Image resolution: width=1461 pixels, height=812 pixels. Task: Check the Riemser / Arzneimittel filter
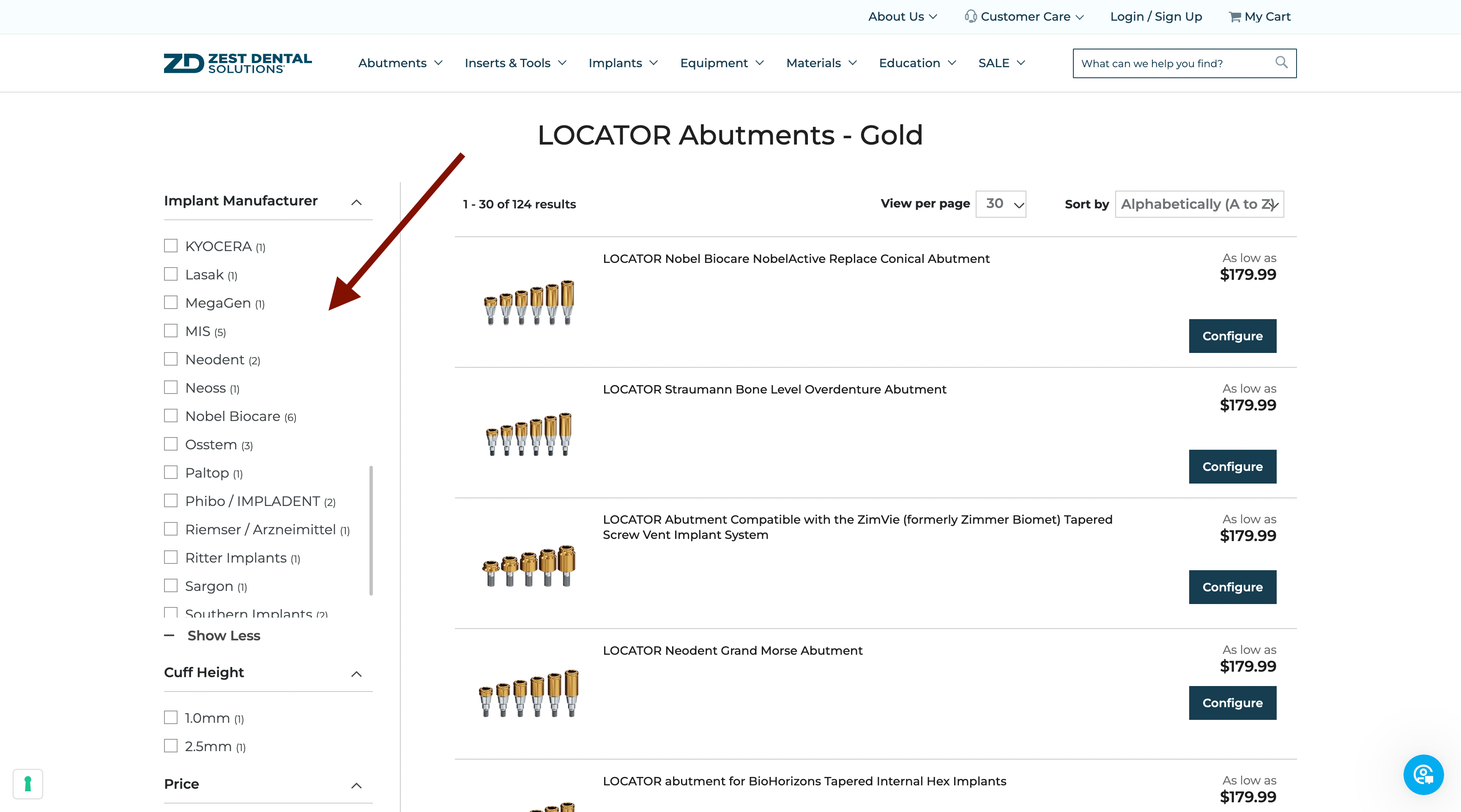pos(171,529)
